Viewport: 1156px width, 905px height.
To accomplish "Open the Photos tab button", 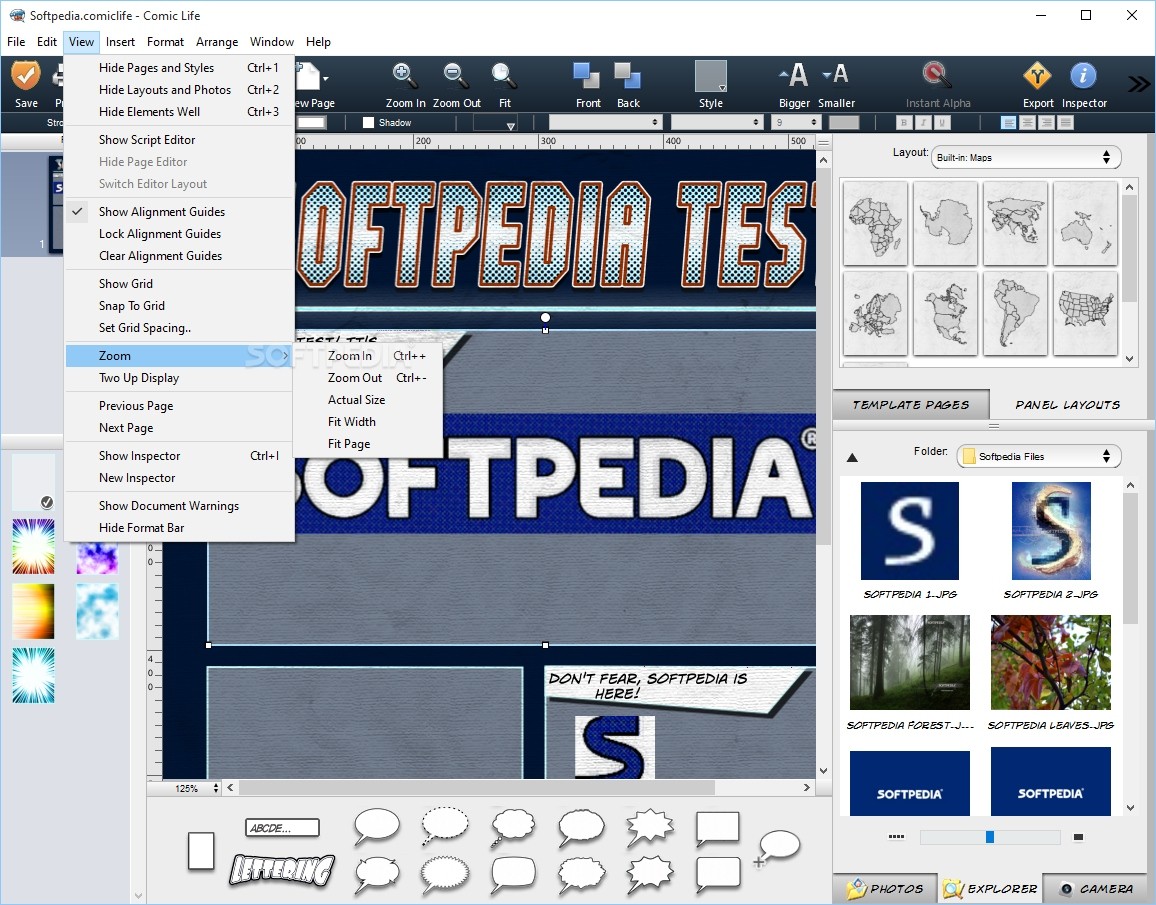I will coord(885,888).
